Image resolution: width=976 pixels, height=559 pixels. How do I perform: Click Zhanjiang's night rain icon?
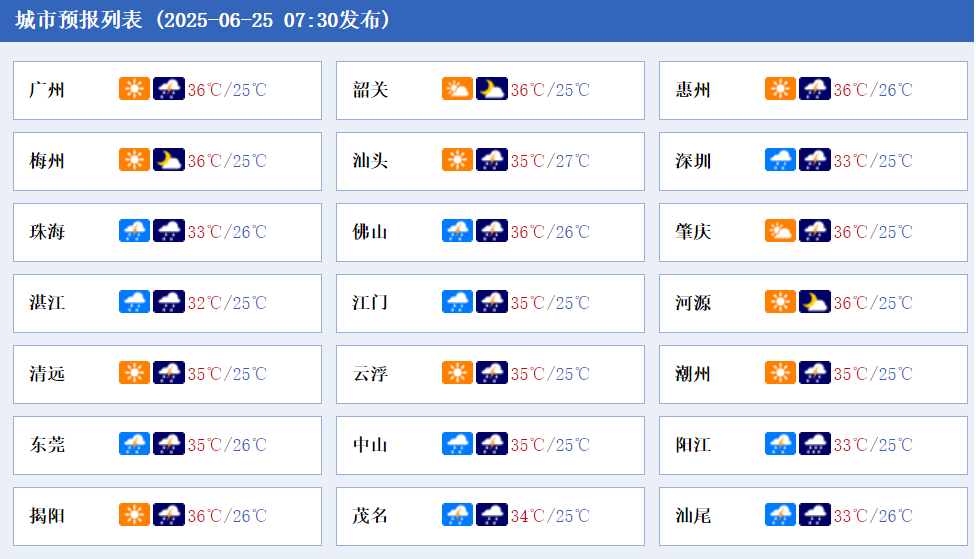169,302
